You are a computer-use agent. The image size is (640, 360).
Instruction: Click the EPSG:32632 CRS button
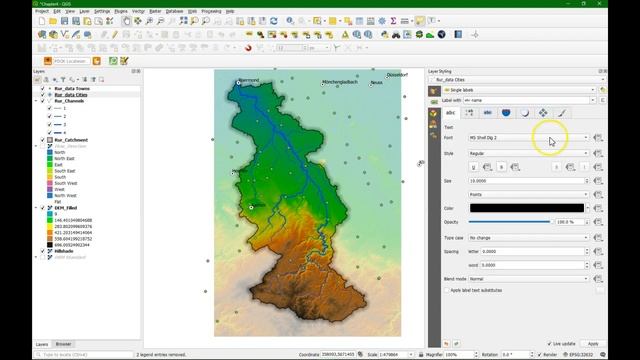click(x=577, y=355)
